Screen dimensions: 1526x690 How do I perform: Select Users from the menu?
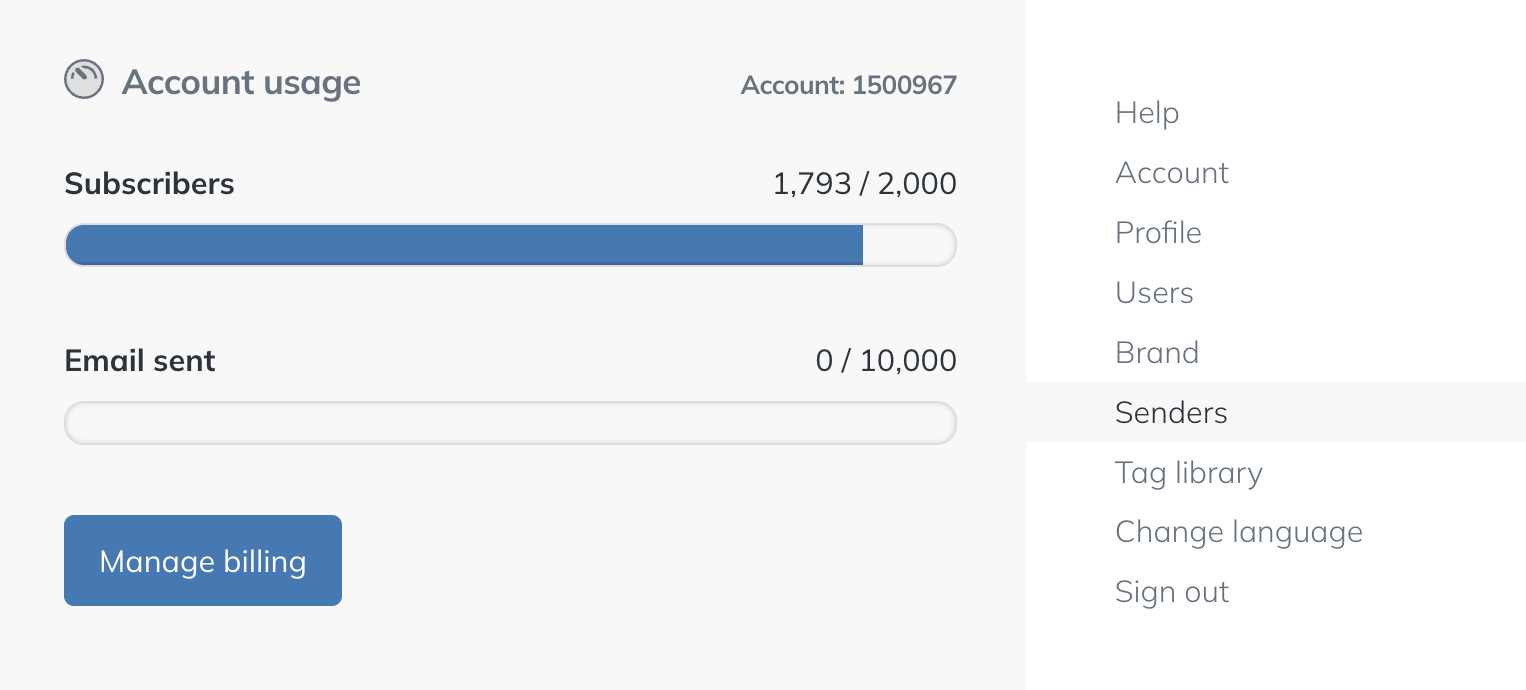pos(1154,293)
